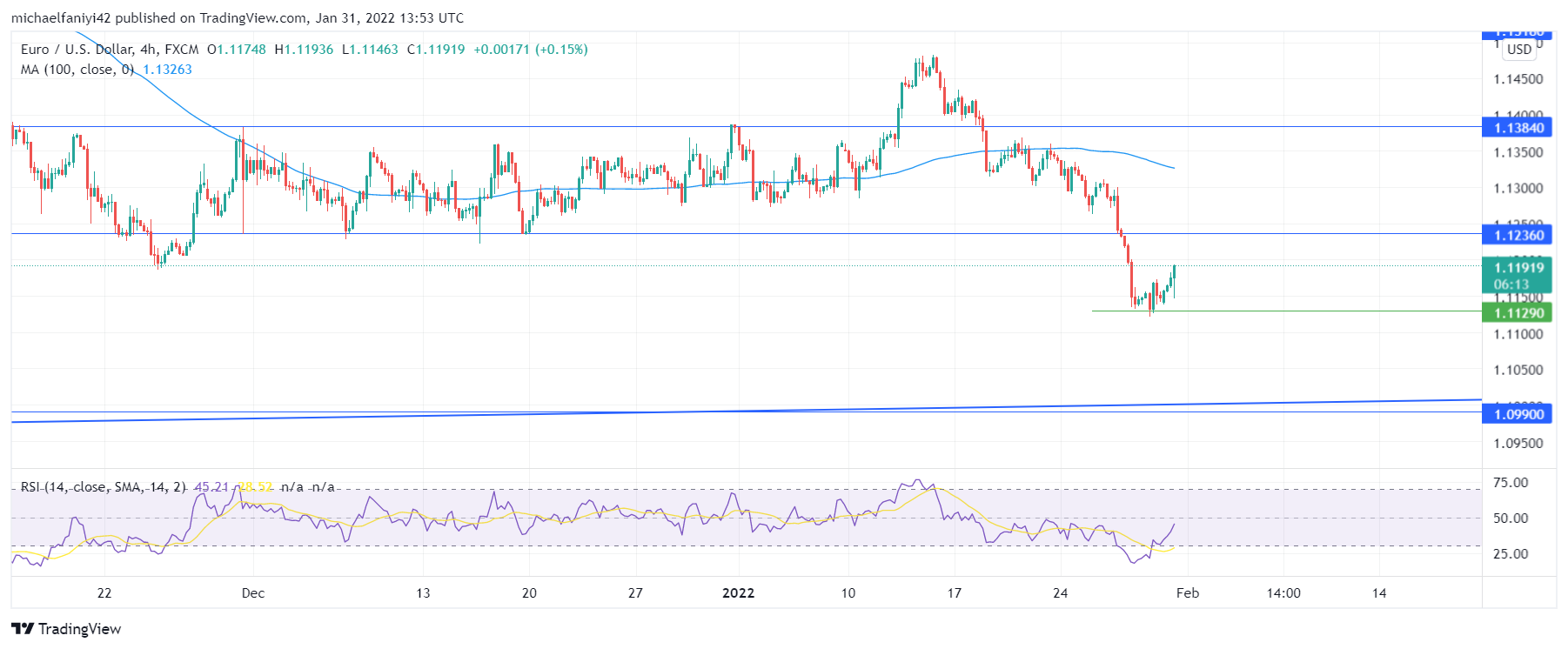Click the 1.13500 price axis tick
This screenshot has width=1568, height=649.
click(x=1518, y=153)
